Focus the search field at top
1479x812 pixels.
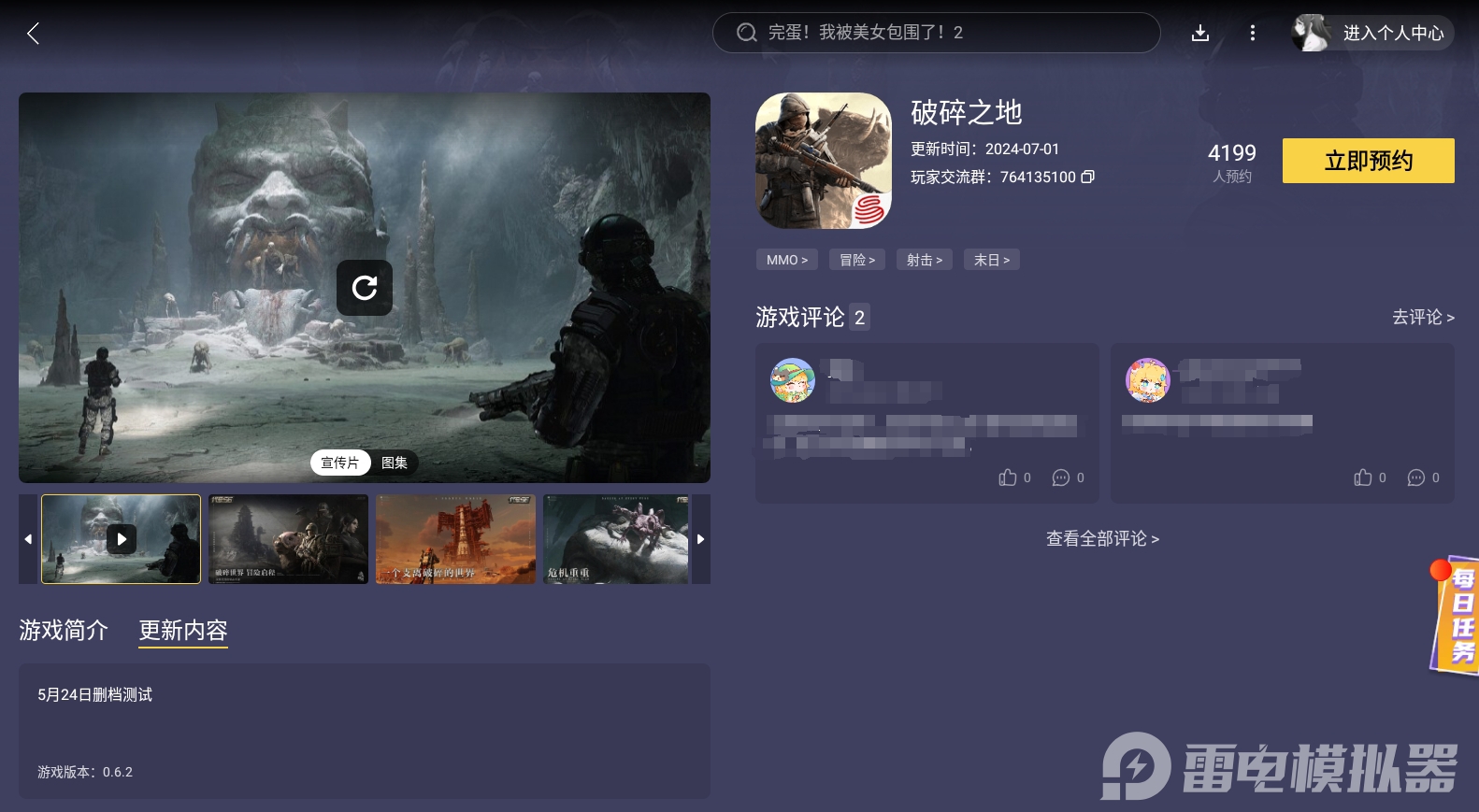tap(937, 33)
